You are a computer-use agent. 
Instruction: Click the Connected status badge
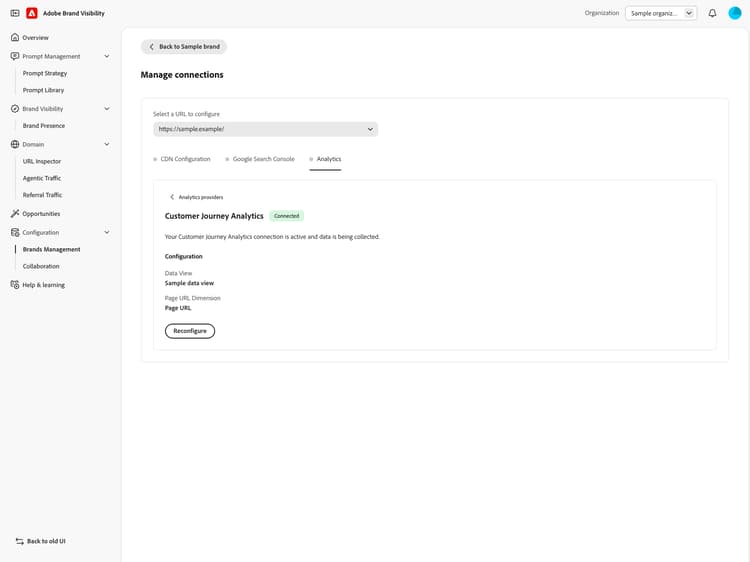(287, 216)
